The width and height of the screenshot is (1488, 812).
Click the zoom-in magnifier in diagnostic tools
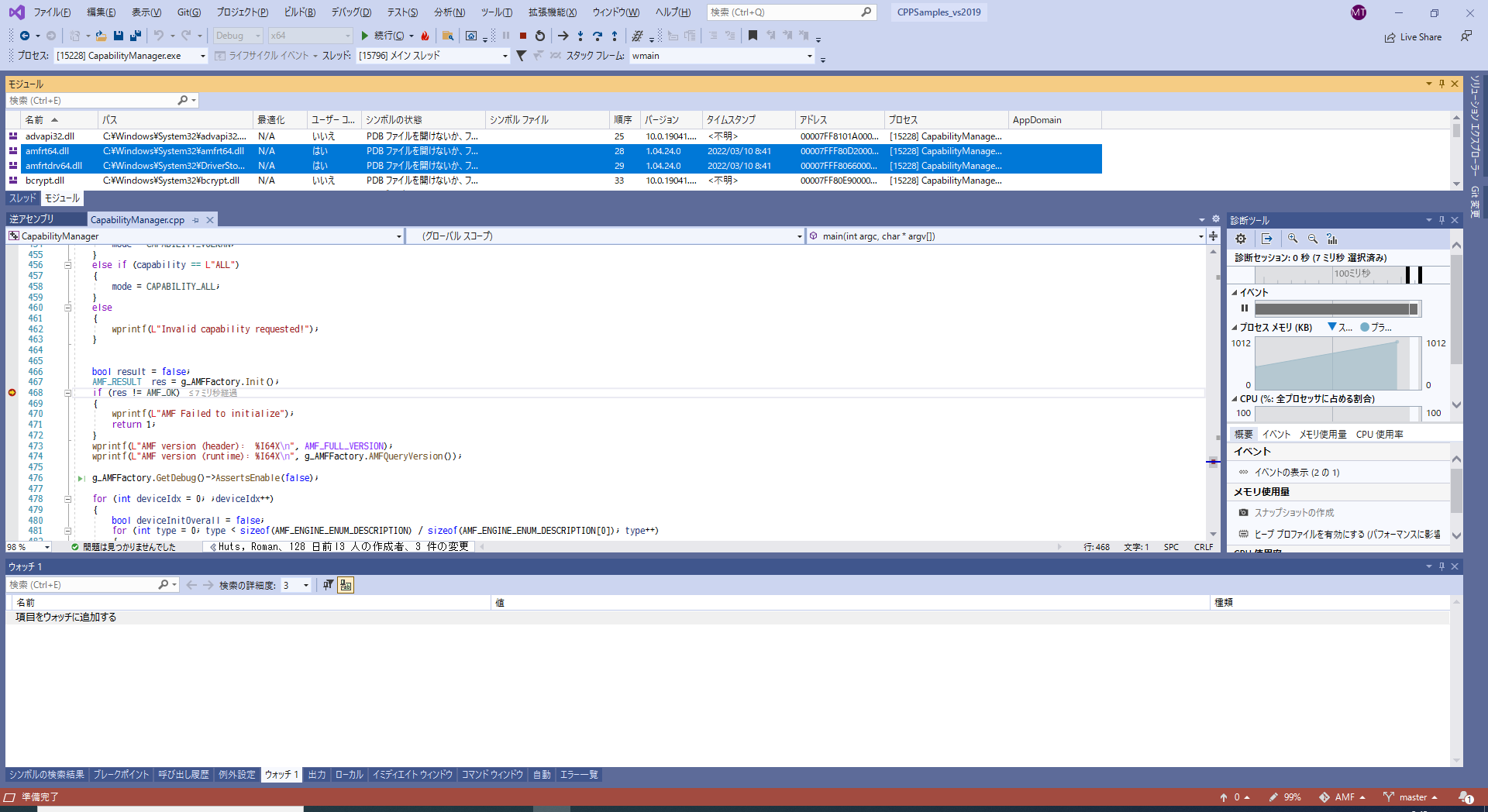pyautogui.click(x=1293, y=239)
